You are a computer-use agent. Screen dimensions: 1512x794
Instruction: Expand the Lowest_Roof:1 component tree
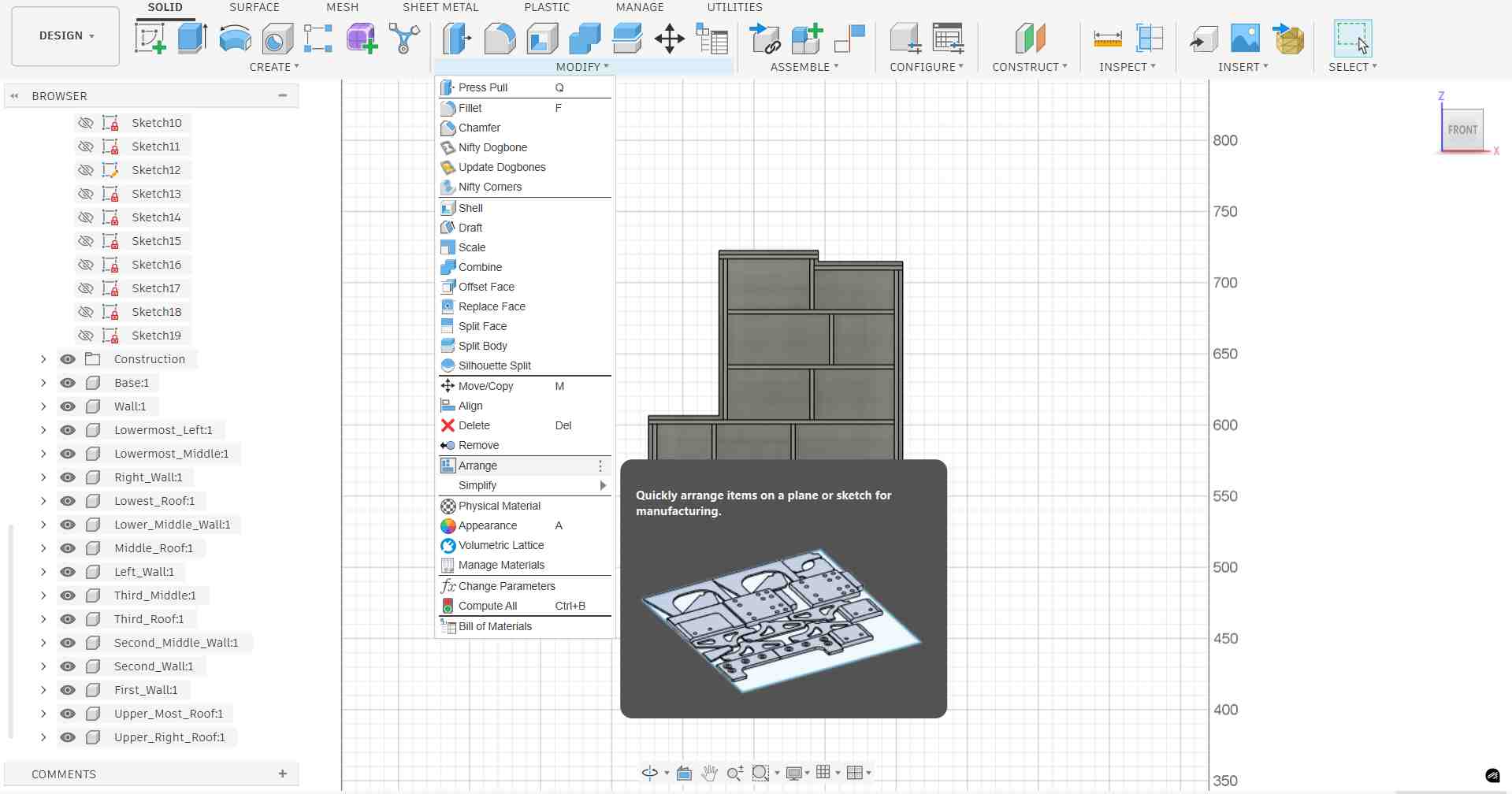click(x=43, y=501)
